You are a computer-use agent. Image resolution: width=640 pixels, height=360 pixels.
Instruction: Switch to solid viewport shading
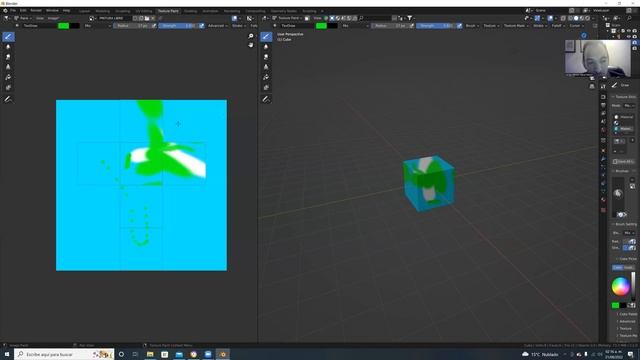click(x=576, y=18)
